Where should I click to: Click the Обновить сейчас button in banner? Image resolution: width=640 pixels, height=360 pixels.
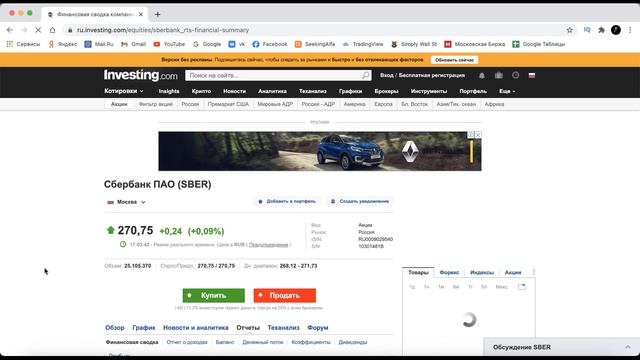pos(454,60)
